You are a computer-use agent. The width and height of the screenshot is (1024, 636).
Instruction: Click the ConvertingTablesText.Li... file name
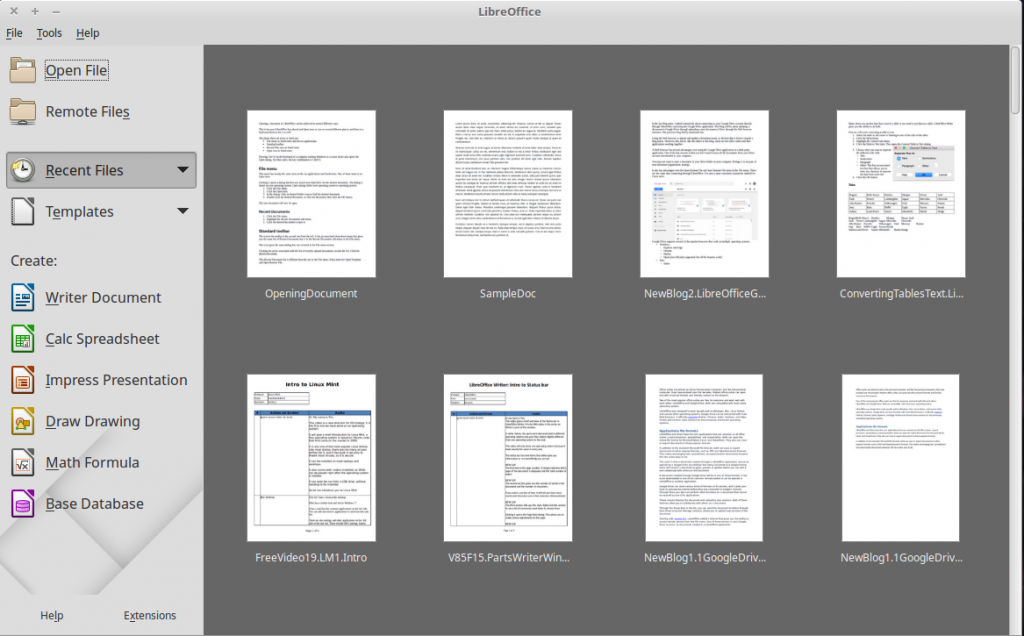(901, 294)
